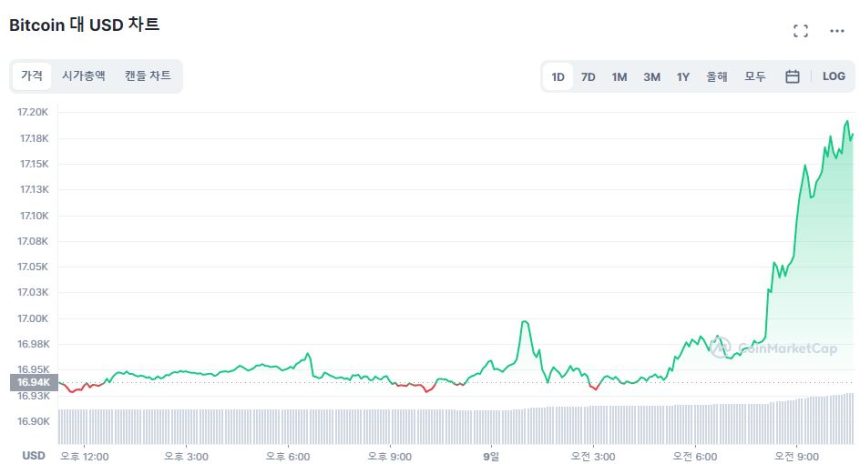Switch to the 가격 tab
Viewport: 860px width, 464px height.
(x=32, y=76)
